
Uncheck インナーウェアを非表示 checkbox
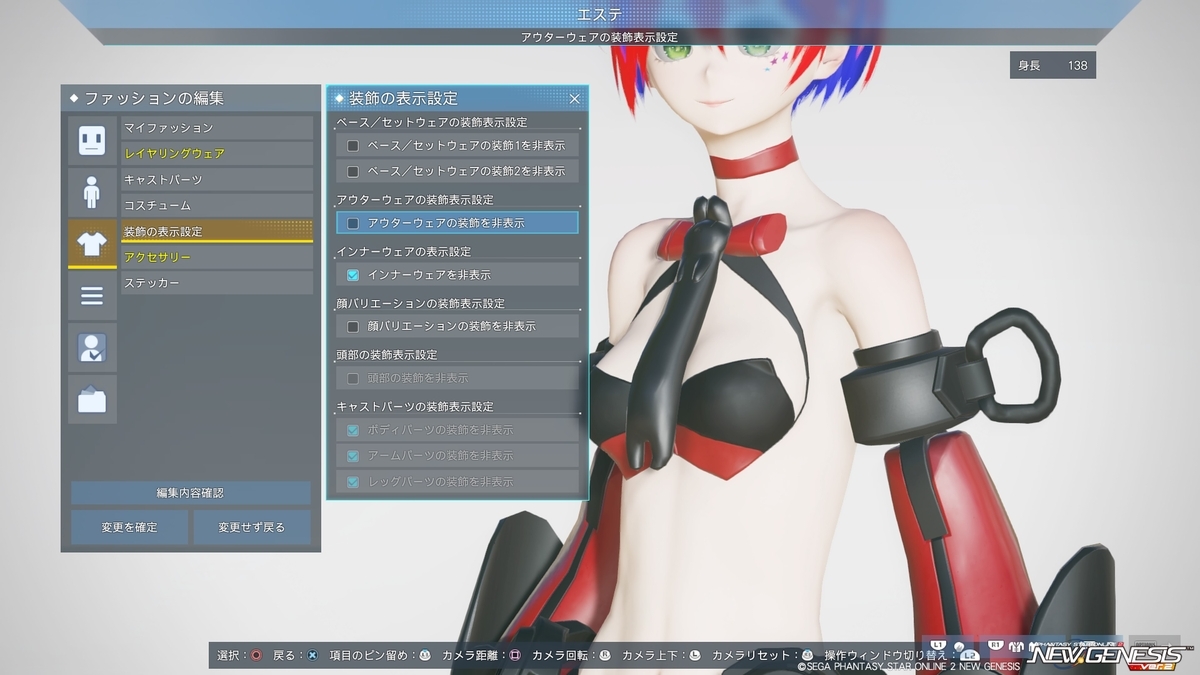tap(352, 274)
